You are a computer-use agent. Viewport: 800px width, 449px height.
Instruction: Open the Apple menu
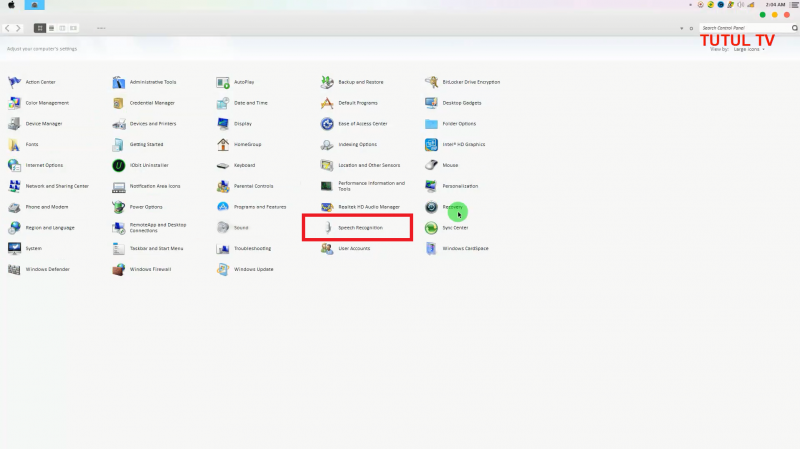pyautogui.click(x=11, y=5)
